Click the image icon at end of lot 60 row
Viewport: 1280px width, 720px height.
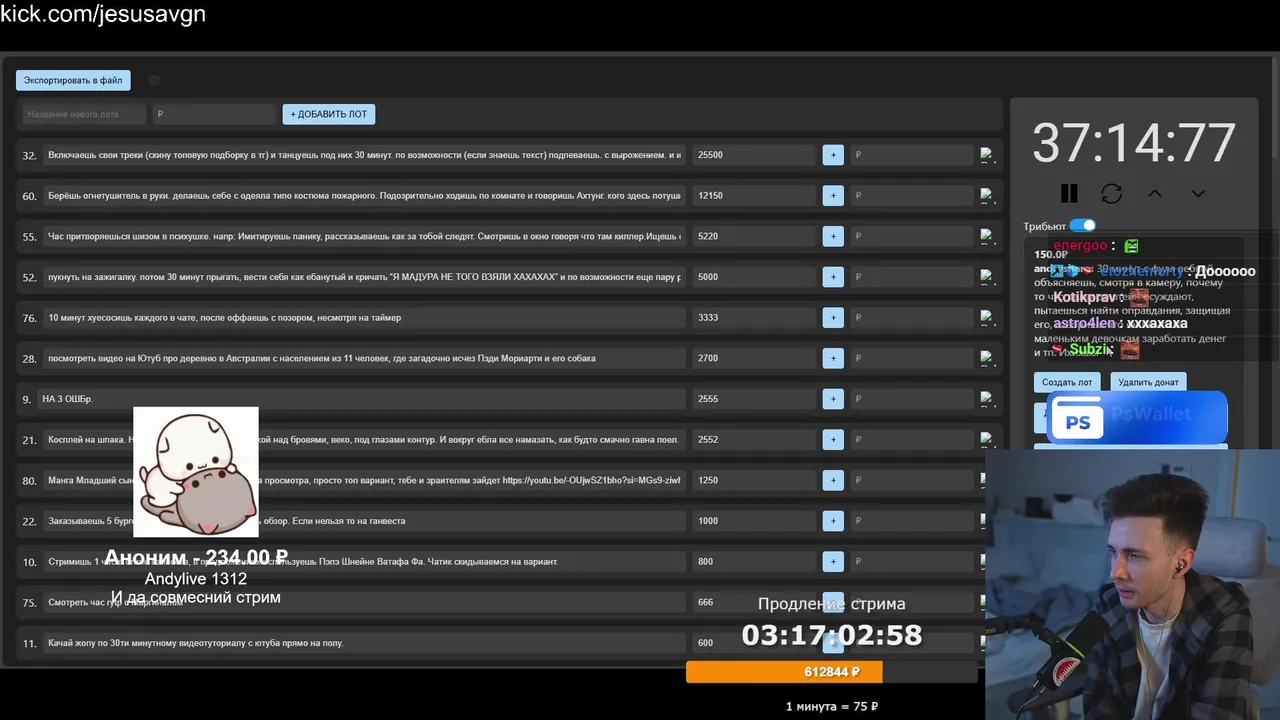[x=987, y=196]
